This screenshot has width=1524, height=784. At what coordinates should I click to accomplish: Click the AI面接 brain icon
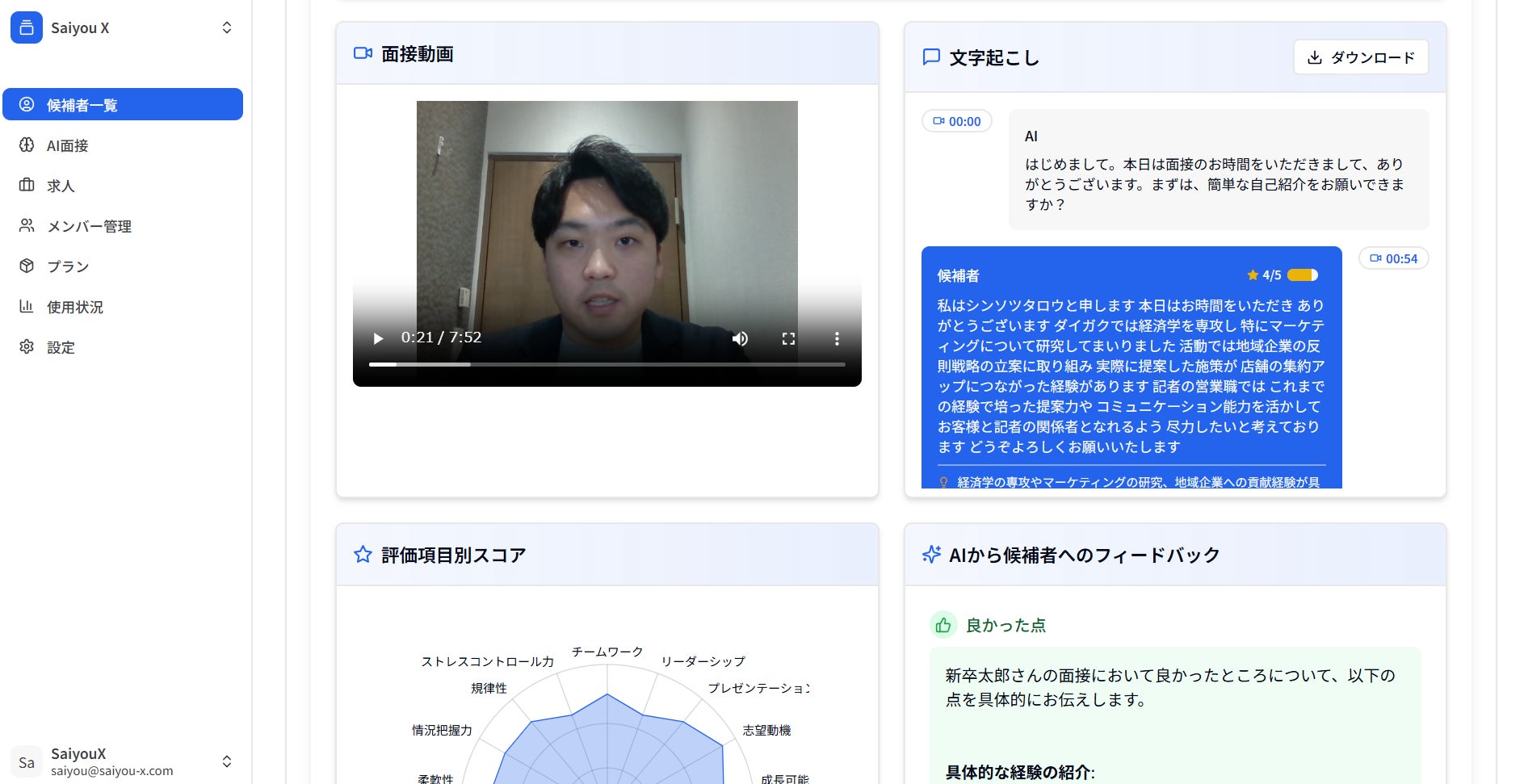point(27,145)
